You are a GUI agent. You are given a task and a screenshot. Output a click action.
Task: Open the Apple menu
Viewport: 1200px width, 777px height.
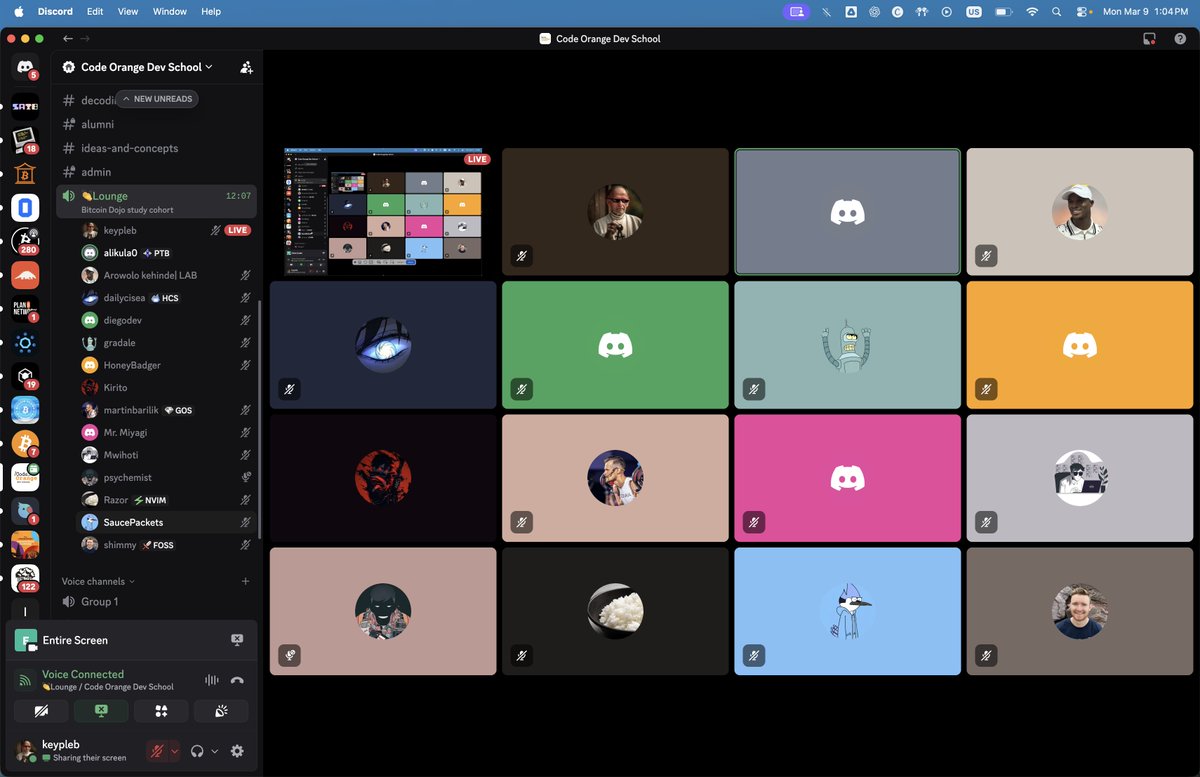[x=18, y=12]
